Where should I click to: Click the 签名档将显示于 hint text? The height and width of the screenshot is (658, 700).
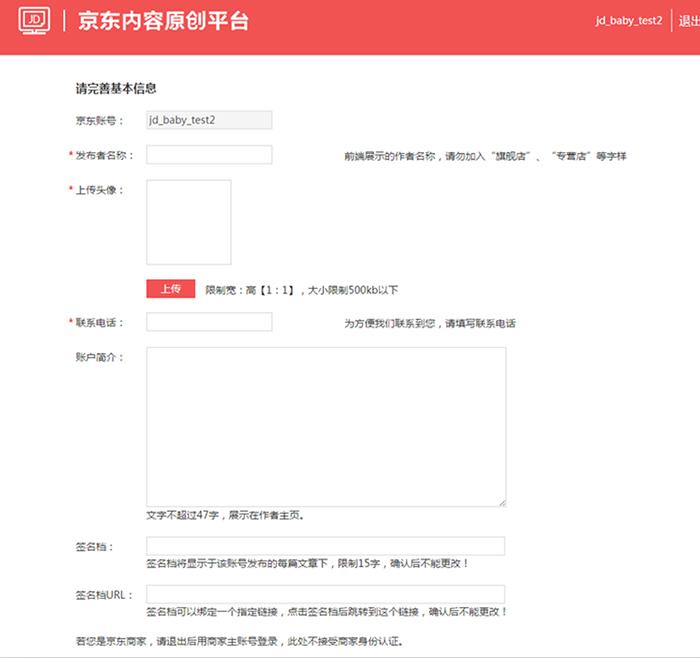308,563
